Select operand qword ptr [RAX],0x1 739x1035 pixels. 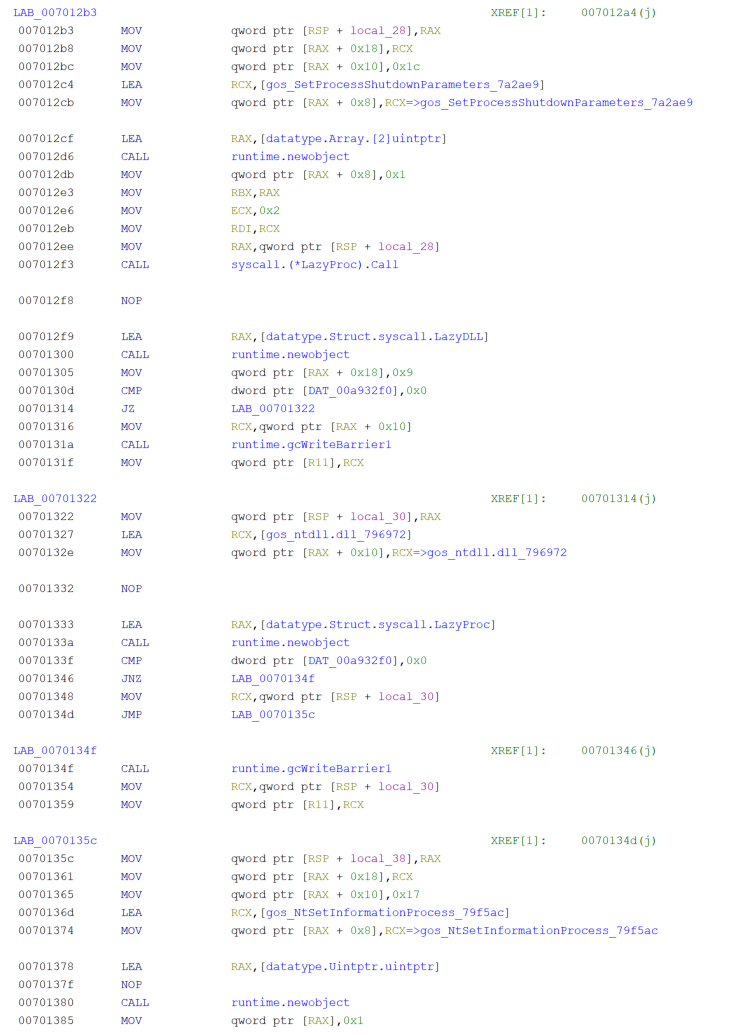pyautogui.click(x=298, y=1020)
